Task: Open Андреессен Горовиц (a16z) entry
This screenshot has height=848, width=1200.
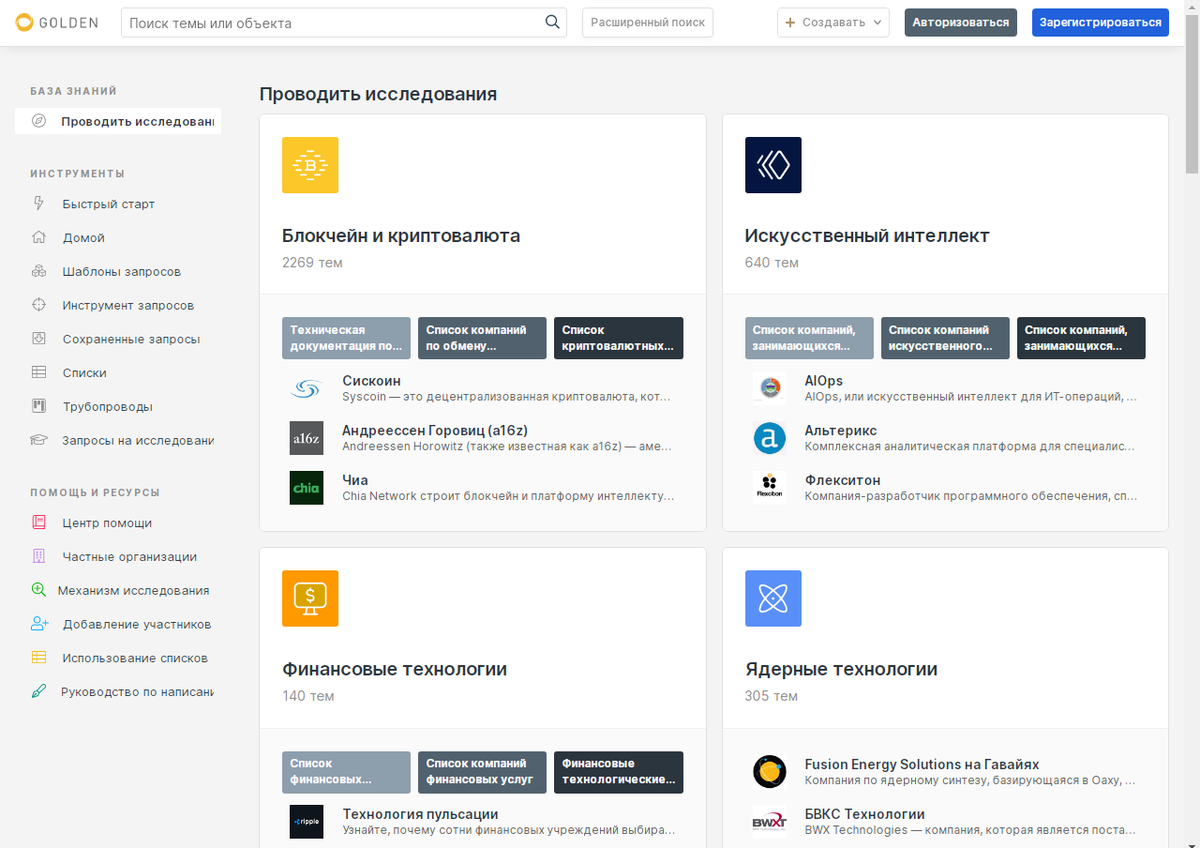Action: point(435,430)
